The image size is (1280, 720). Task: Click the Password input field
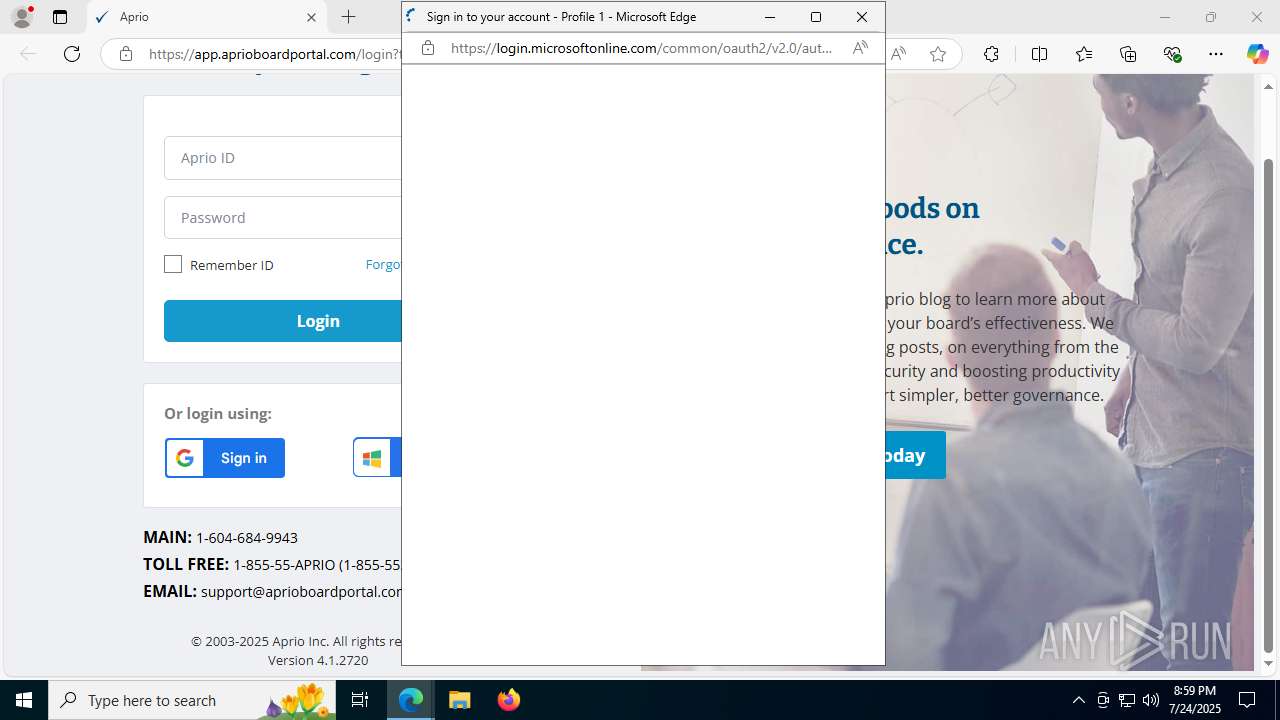tap(283, 218)
